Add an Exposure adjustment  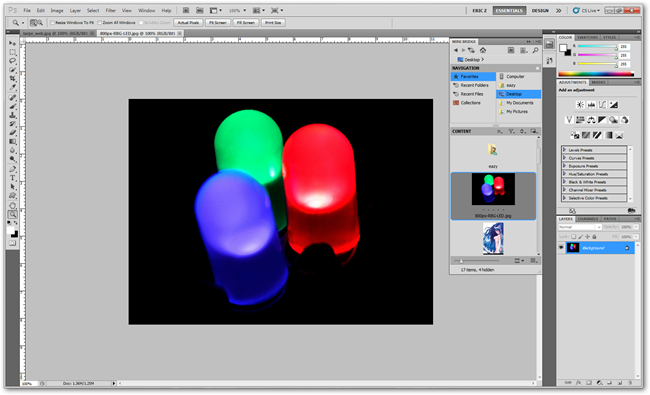click(x=614, y=105)
